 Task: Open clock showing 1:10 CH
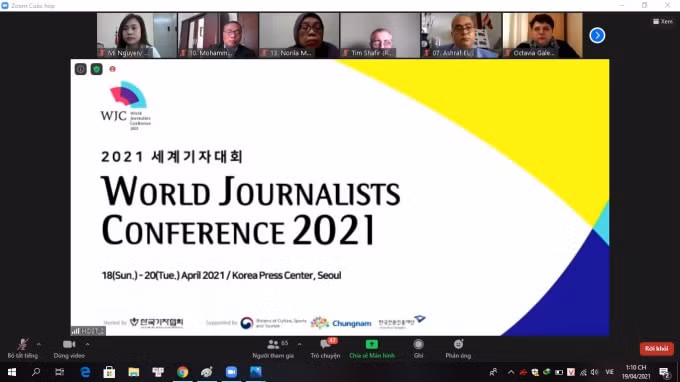(636, 372)
